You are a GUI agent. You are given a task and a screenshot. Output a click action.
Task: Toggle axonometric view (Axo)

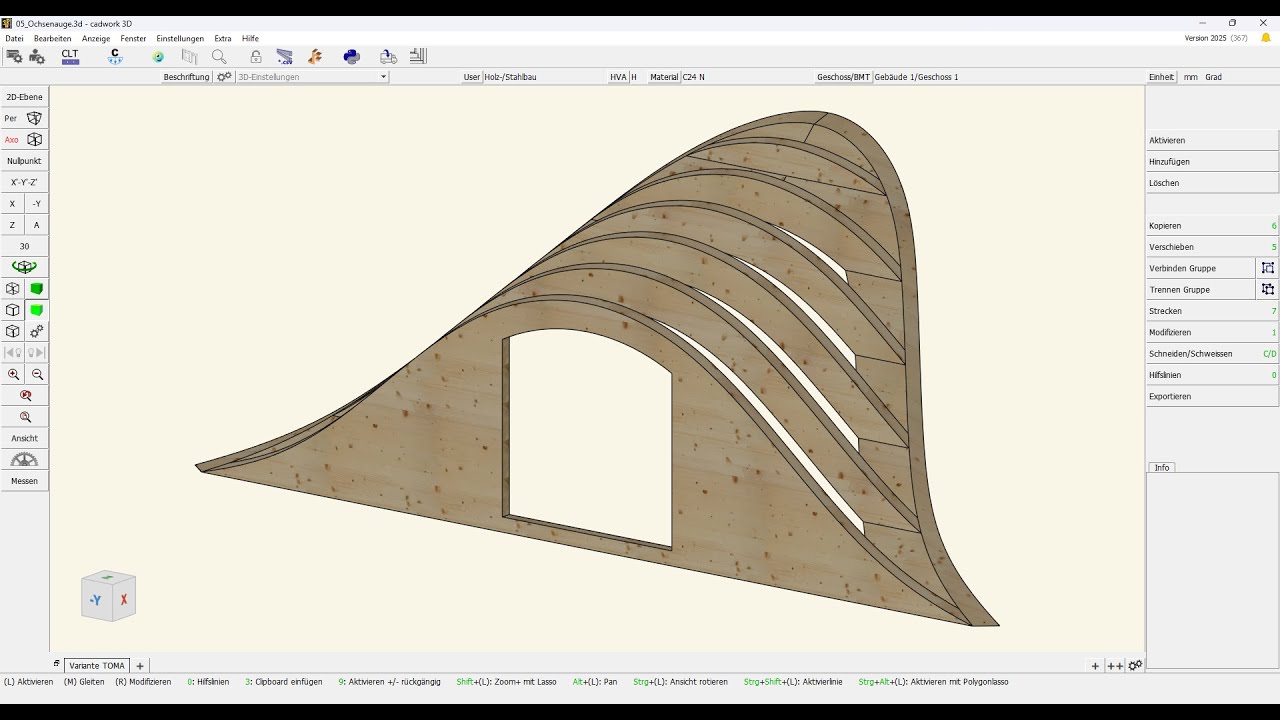(x=25, y=140)
